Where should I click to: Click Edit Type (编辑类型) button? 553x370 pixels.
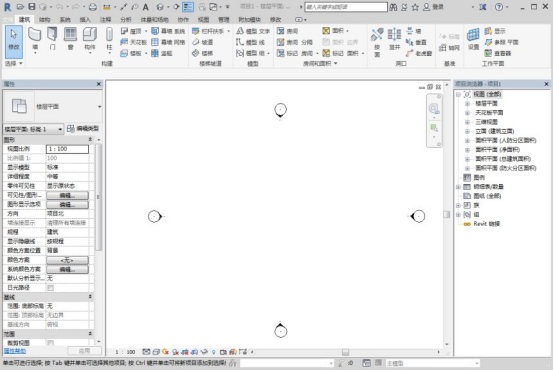pyautogui.click(x=83, y=129)
